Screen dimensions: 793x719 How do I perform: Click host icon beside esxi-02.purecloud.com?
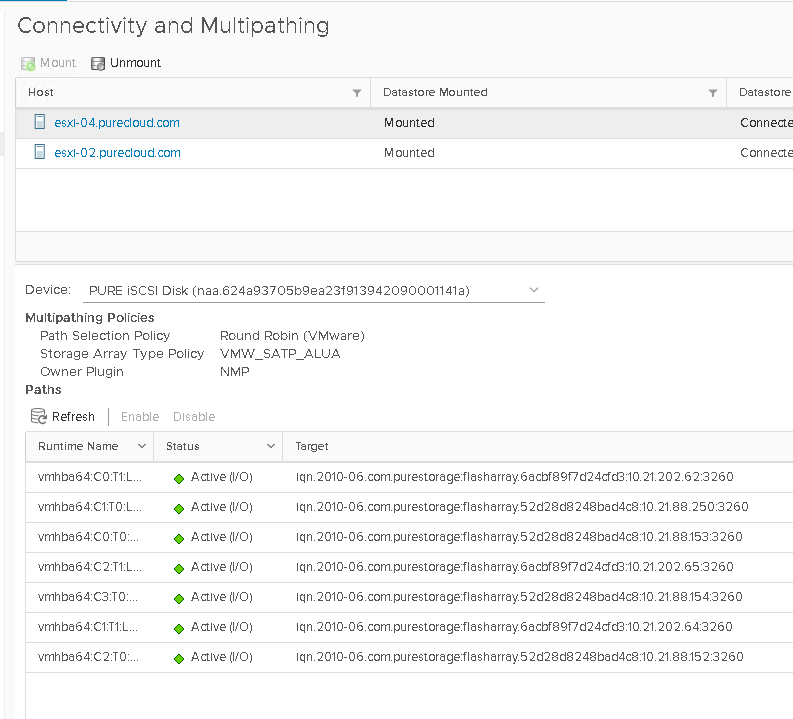[x=40, y=152]
